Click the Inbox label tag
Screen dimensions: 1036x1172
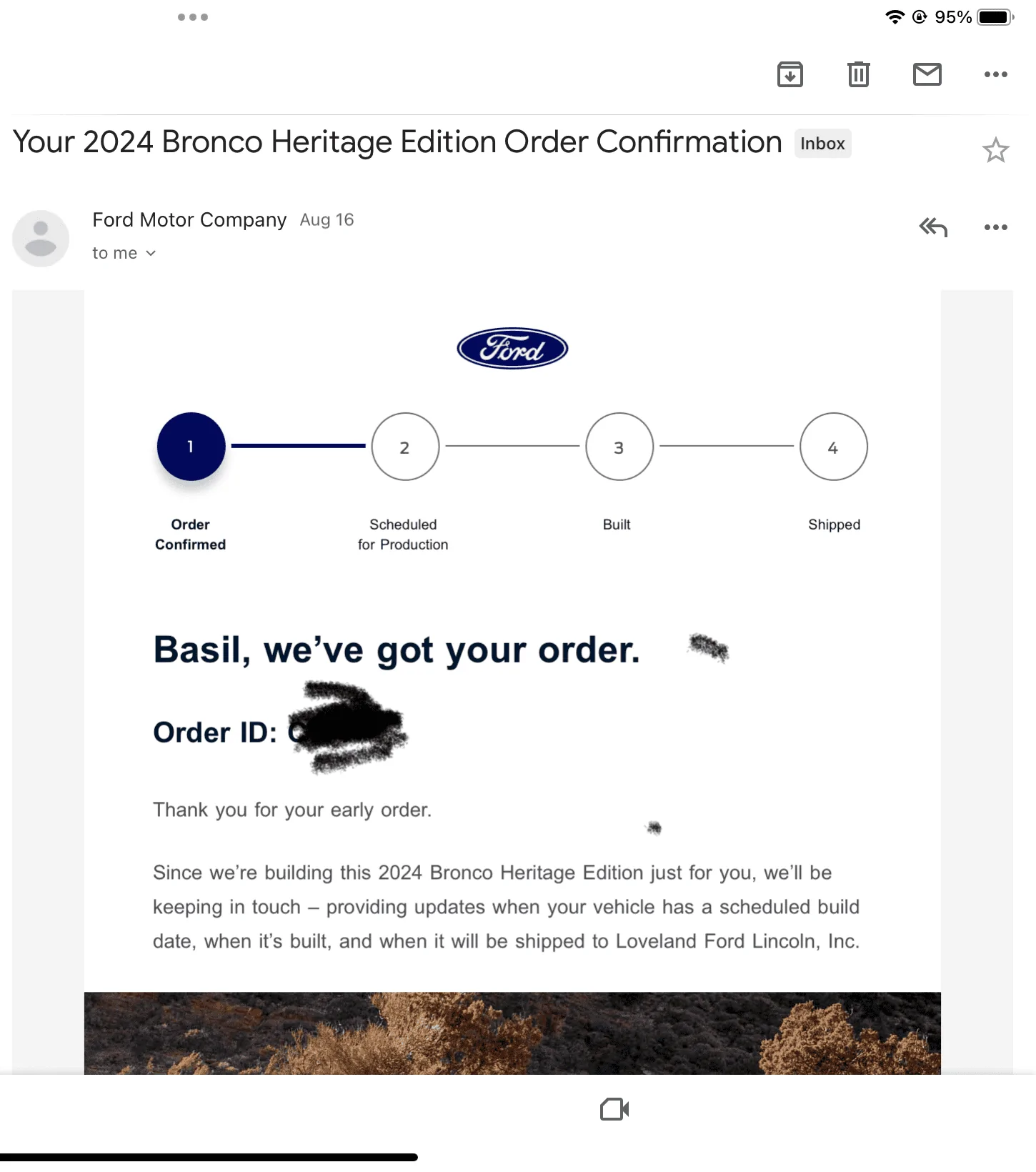(x=822, y=144)
